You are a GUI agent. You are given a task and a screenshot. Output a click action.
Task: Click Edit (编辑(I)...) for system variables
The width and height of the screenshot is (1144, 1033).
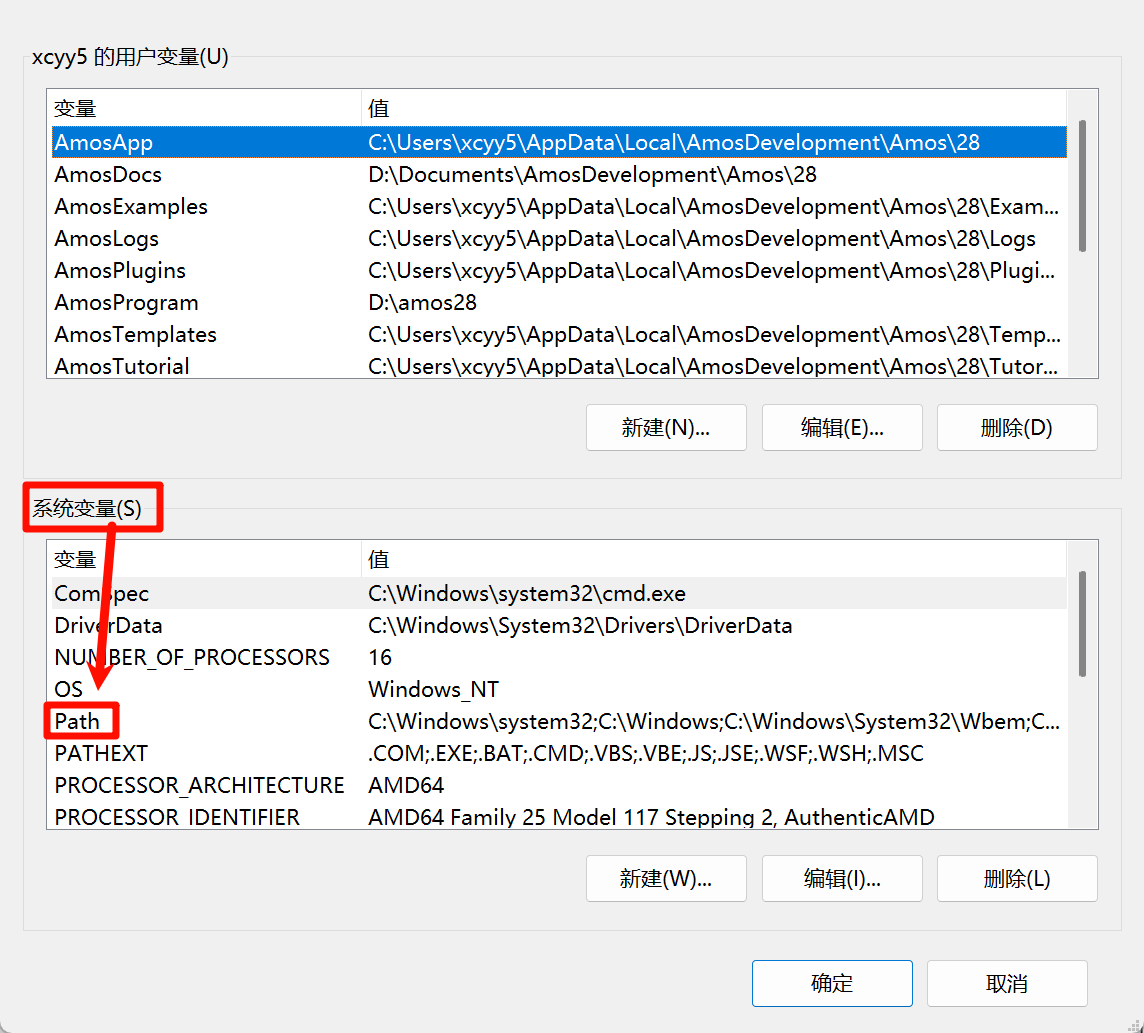click(x=842, y=879)
